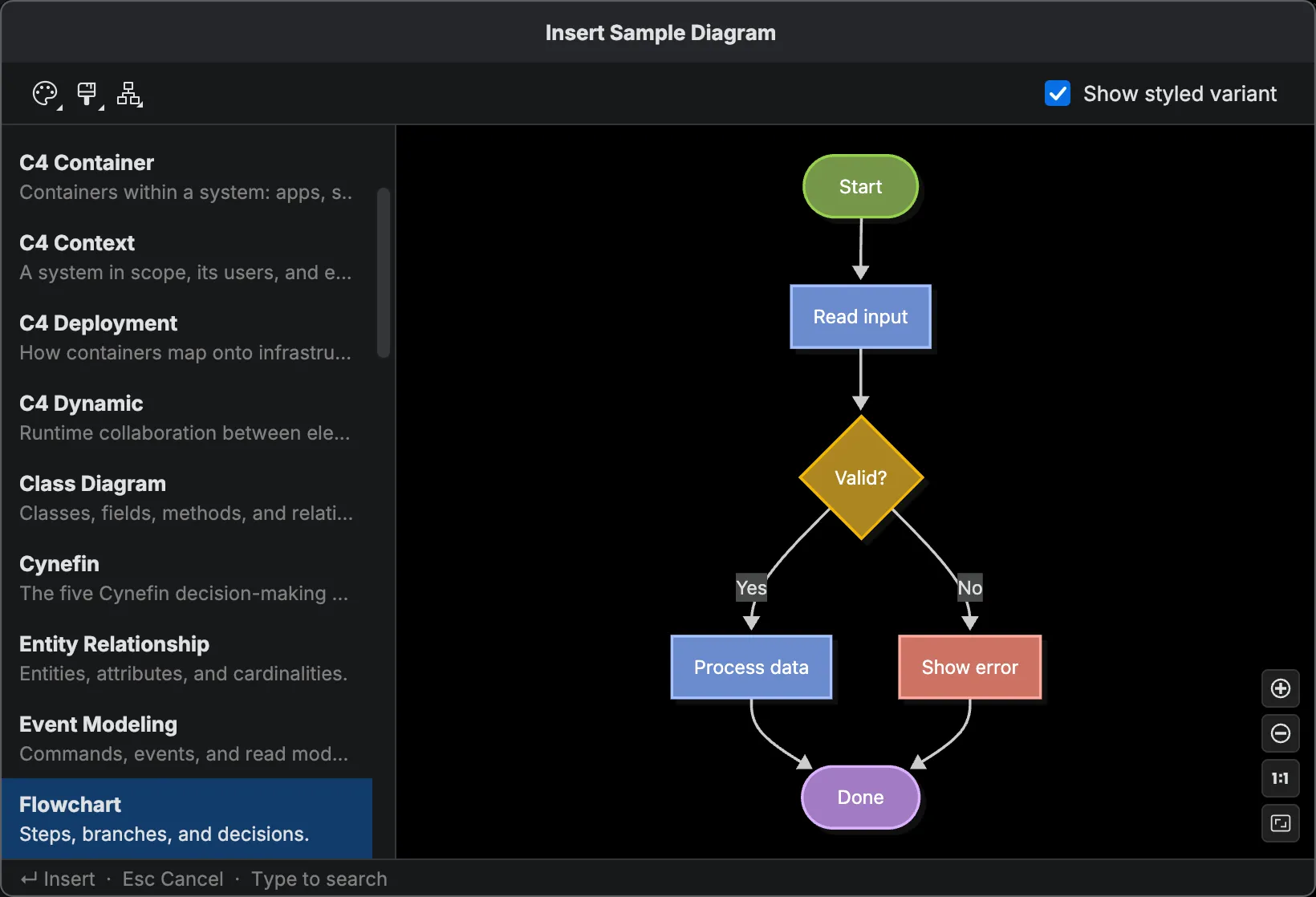Screen dimensions: 1316x897
Task: Open the diagram layout options icon
Action: click(x=129, y=94)
